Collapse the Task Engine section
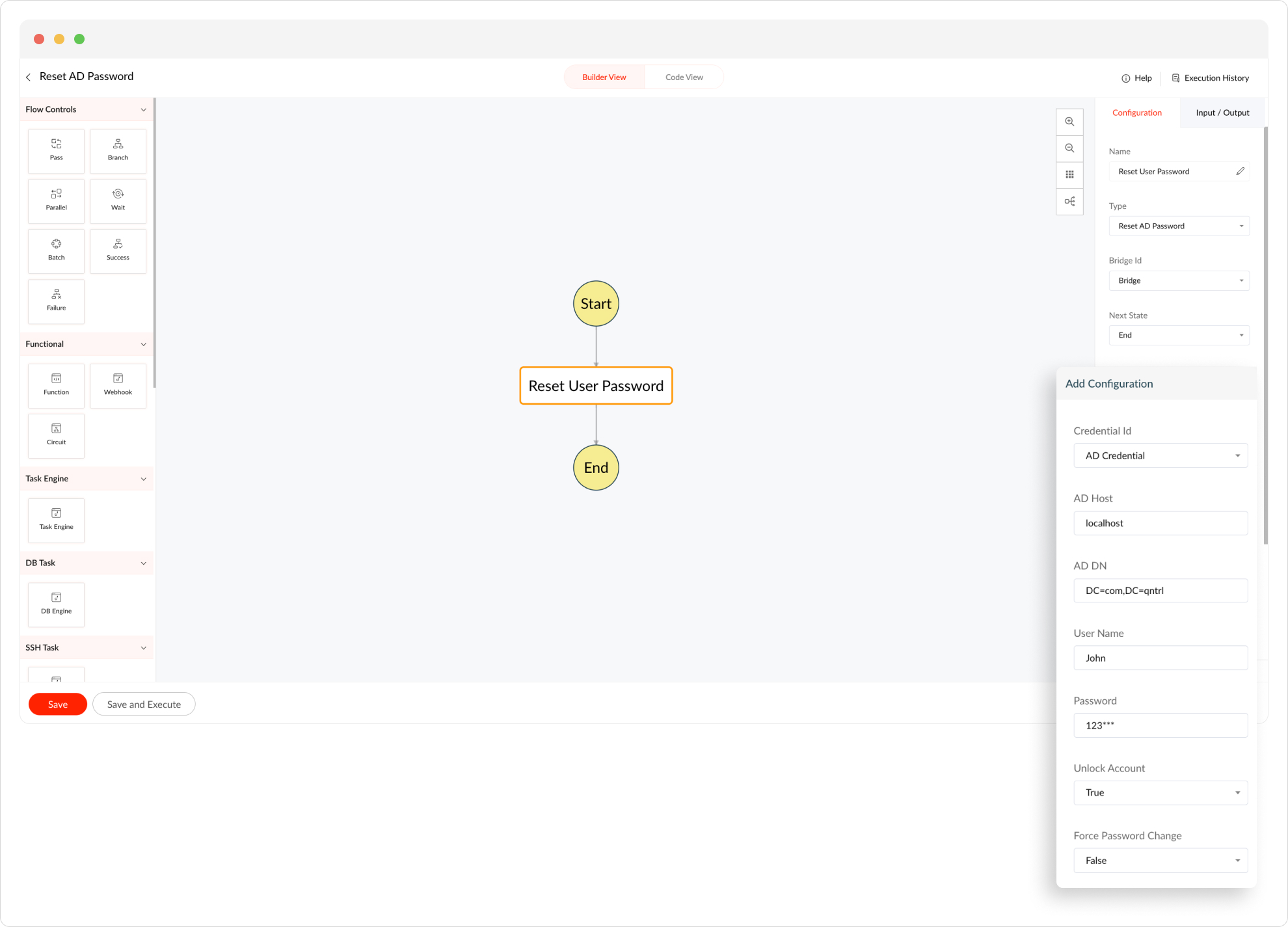1288x927 pixels. (143, 479)
